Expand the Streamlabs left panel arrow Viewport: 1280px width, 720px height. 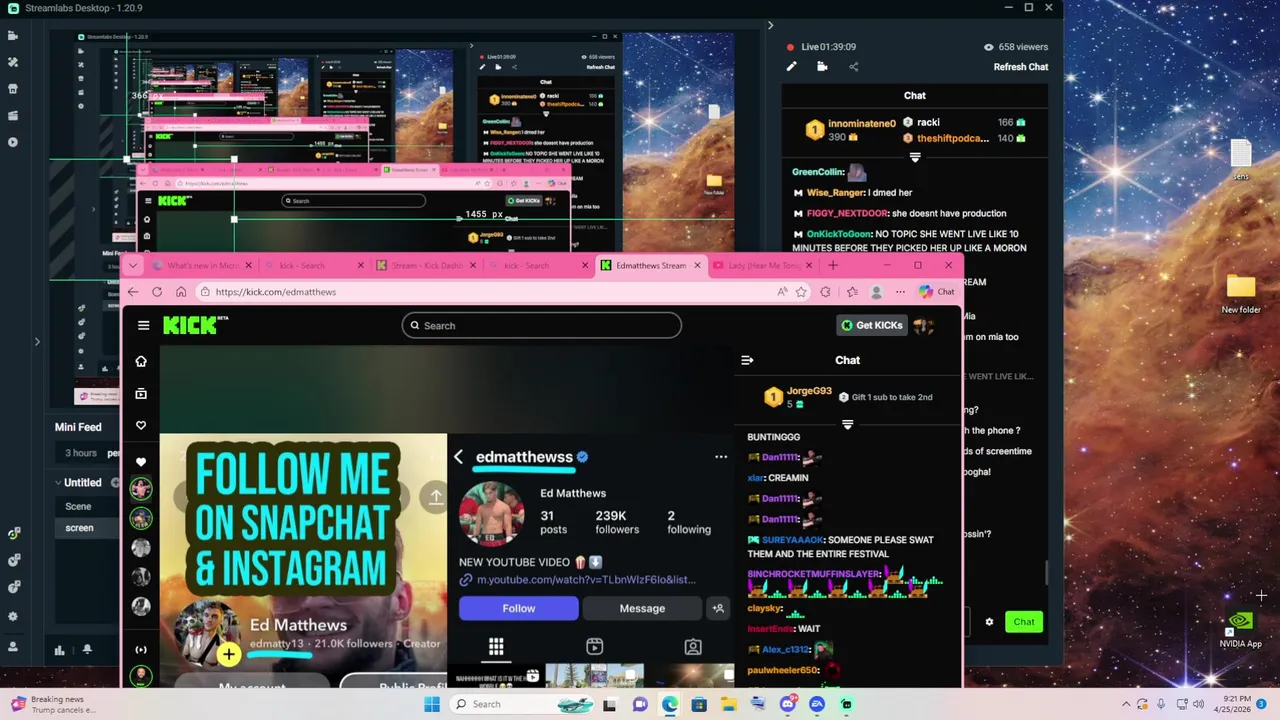[37, 342]
